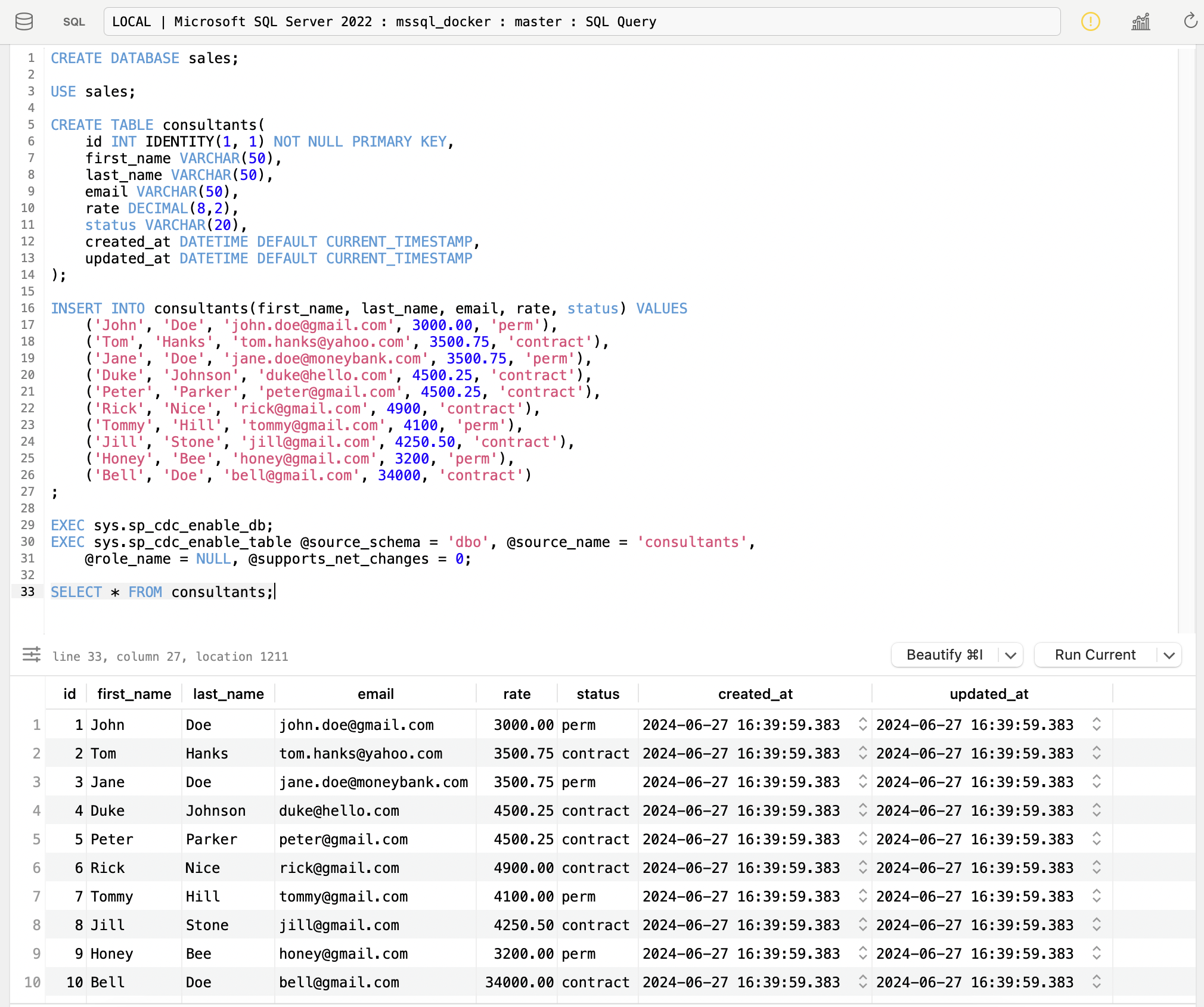Screen dimensions: 1204x1007
Task: Click the yellow warning alert icon
Action: 1090,22
